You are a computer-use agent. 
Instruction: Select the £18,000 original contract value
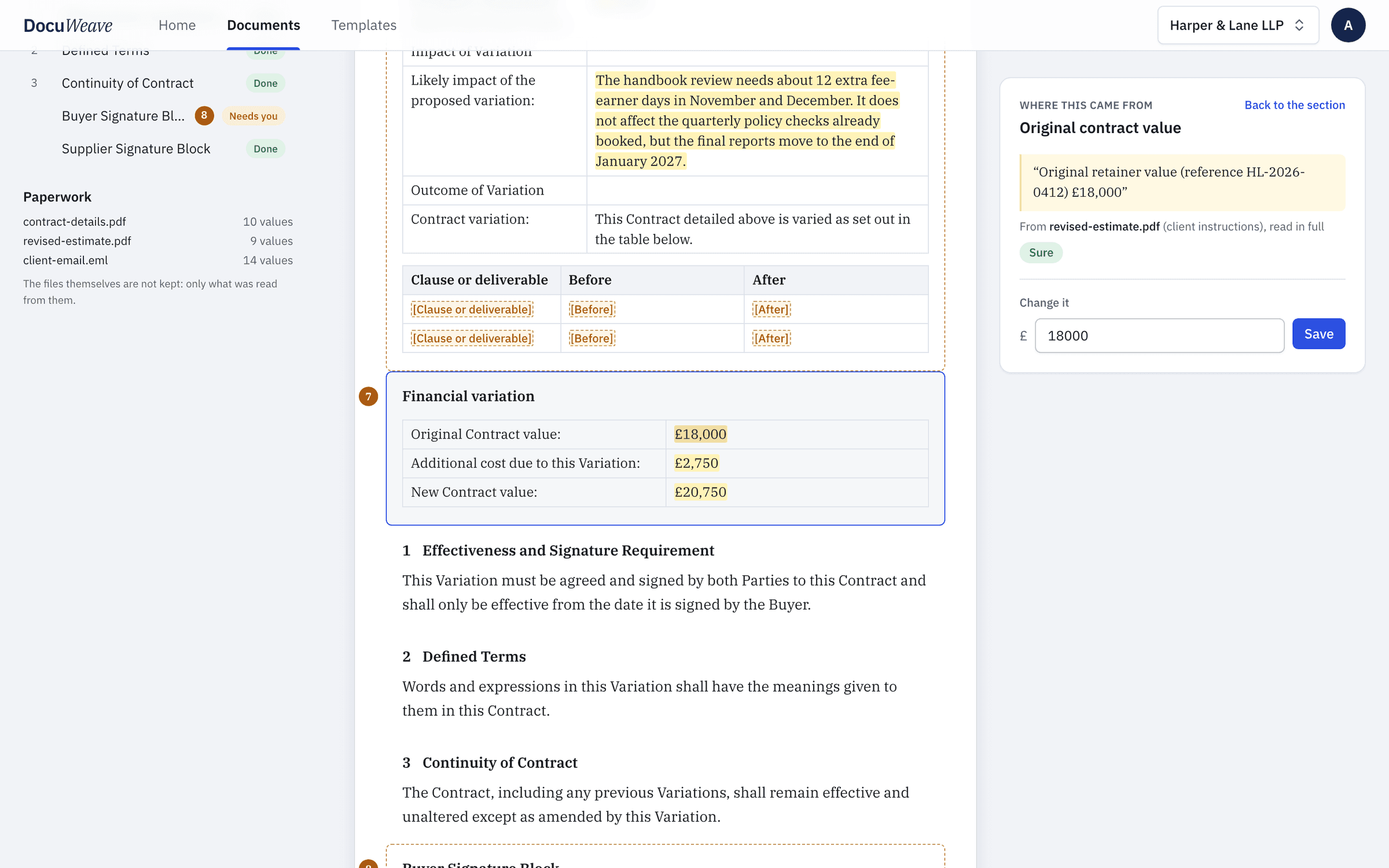pos(700,434)
